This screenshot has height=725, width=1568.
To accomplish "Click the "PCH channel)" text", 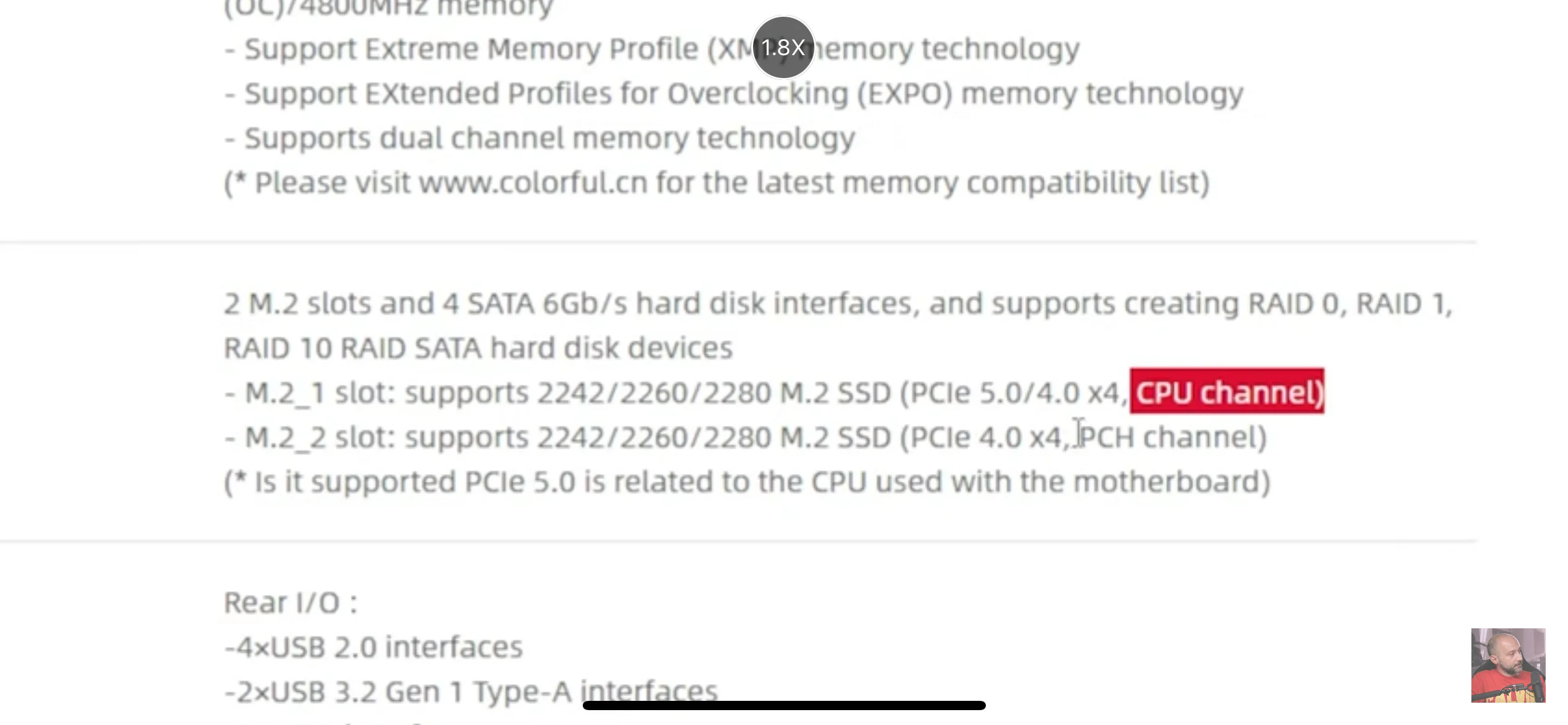I will click(1173, 437).
